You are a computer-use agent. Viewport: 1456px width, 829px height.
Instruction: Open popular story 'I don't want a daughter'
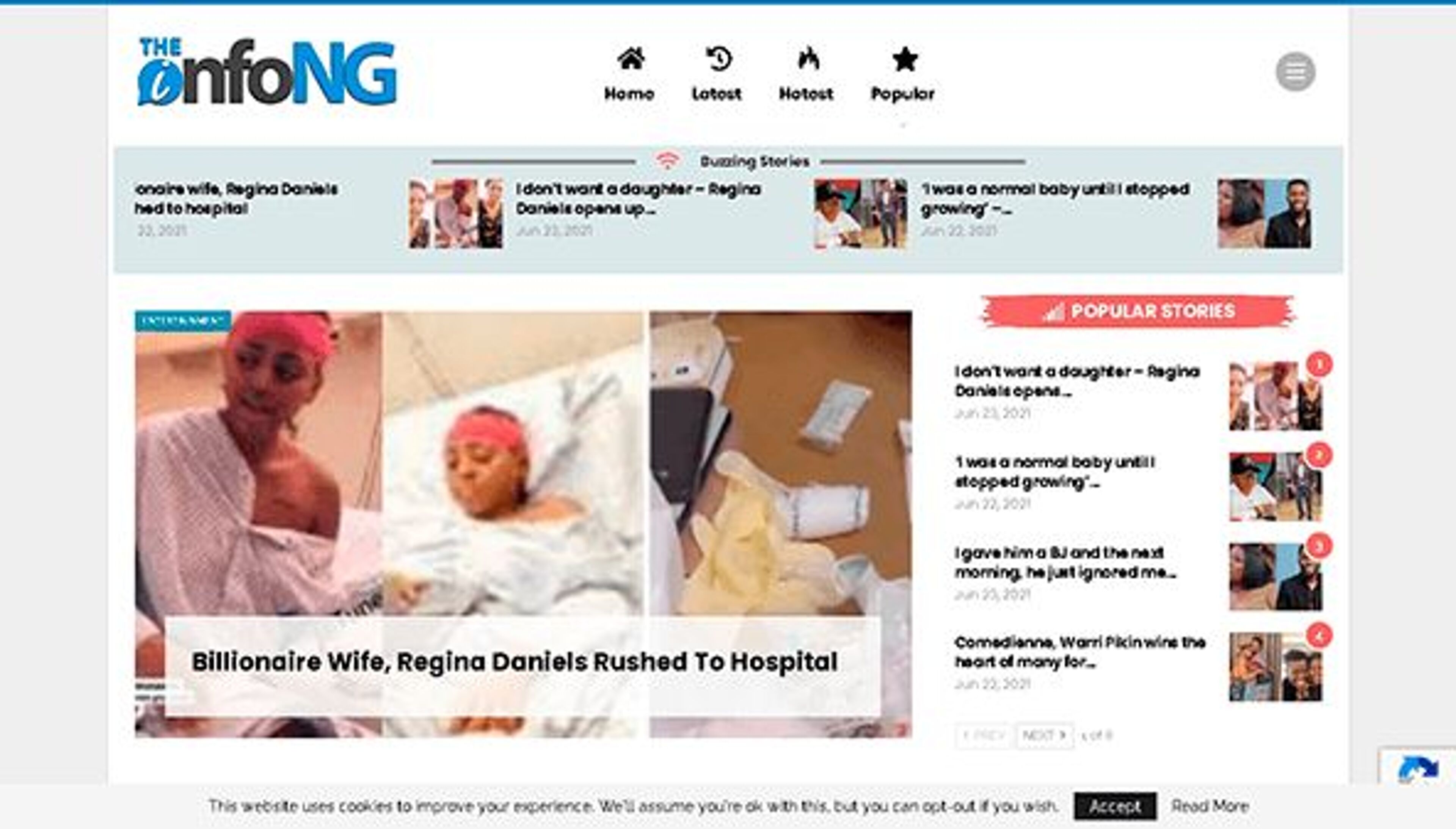click(x=1077, y=381)
